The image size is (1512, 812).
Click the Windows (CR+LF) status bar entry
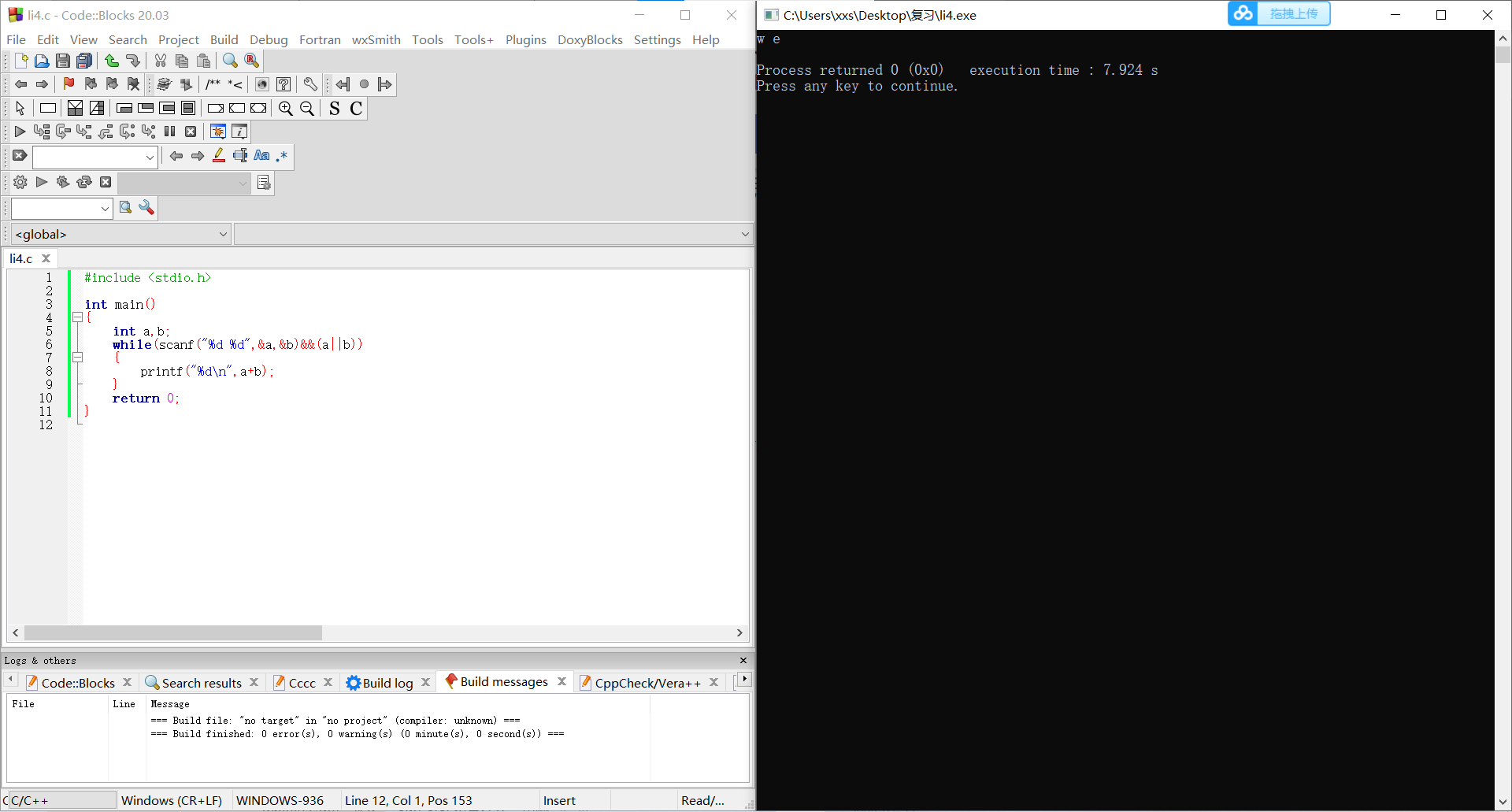[172, 800]
